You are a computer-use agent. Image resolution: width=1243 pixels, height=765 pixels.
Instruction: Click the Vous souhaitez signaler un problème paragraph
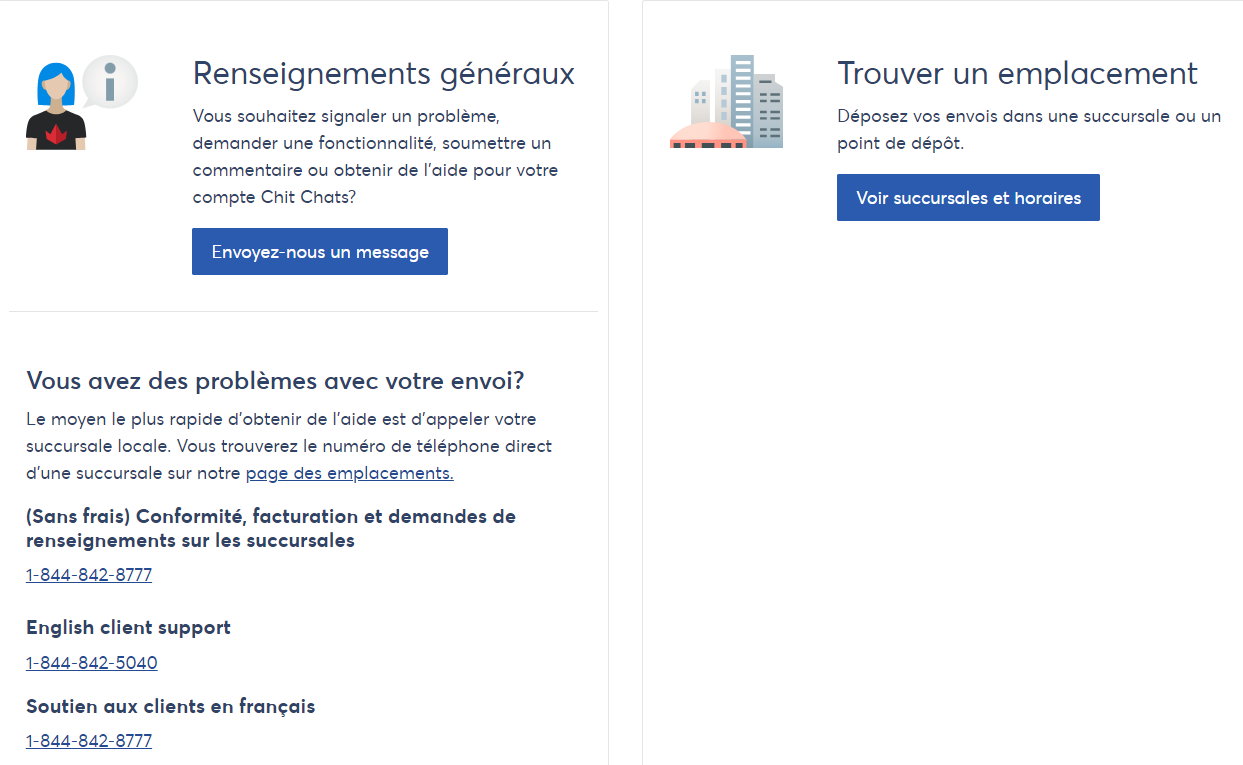click(376, 157)
